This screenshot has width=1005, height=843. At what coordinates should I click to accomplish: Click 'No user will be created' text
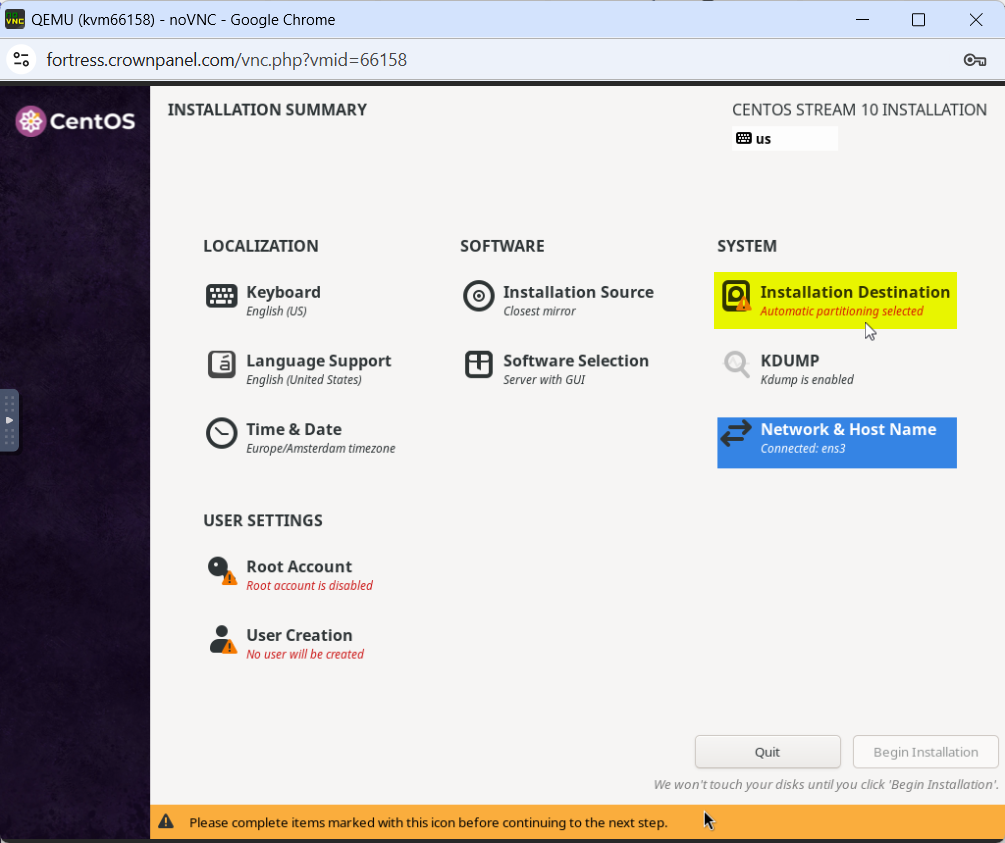click(305, 655)
